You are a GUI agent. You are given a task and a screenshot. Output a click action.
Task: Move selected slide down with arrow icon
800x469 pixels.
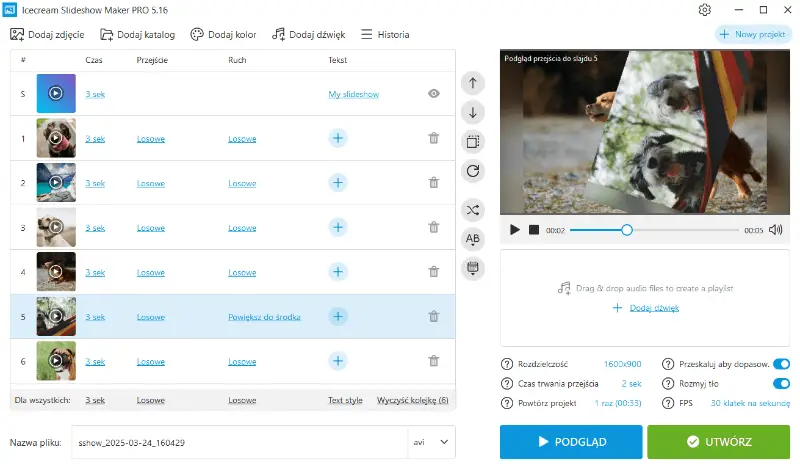[x=472, y=112]
